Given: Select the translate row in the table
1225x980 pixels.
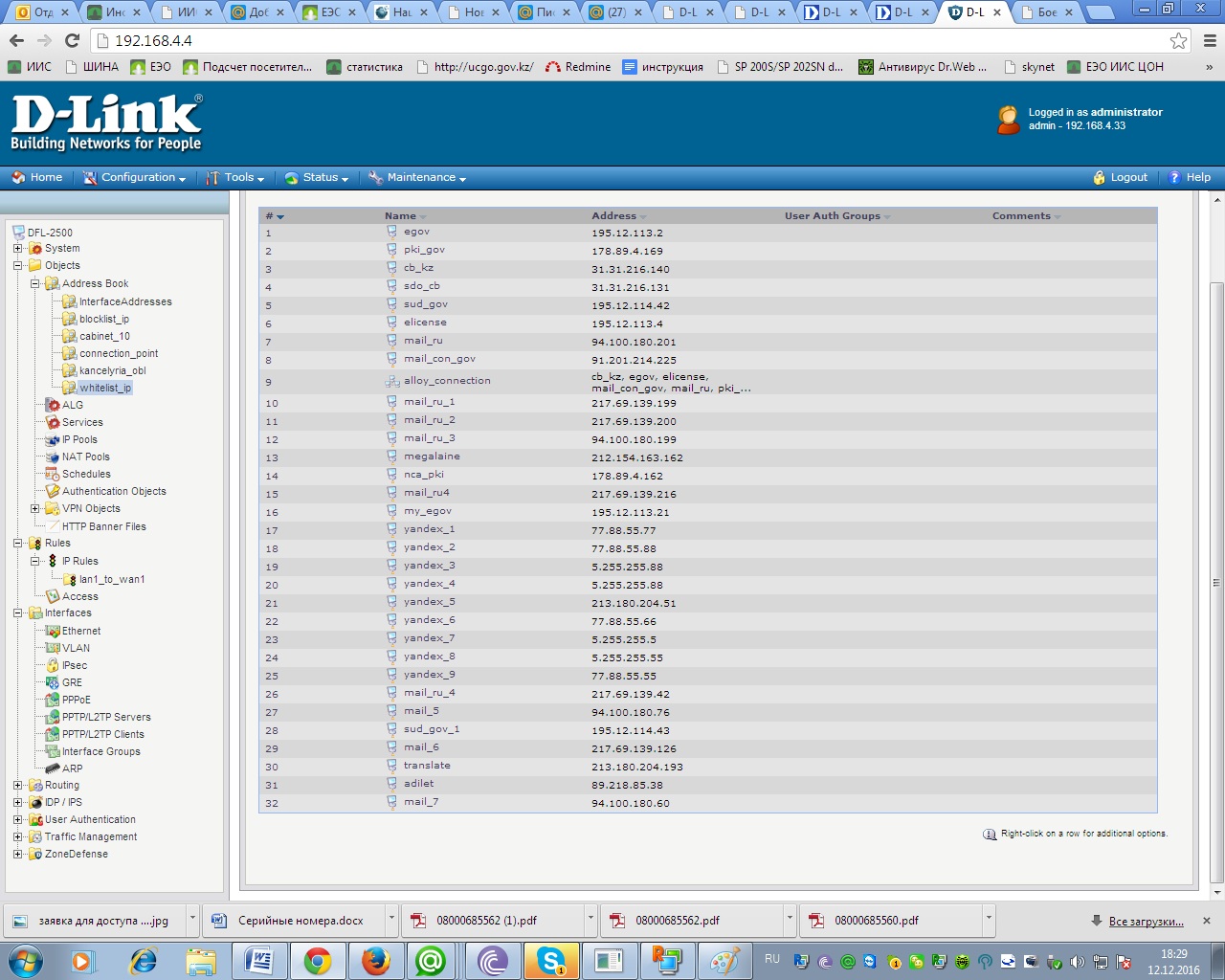Looking at the screenshot, I should tap(707, 767).
